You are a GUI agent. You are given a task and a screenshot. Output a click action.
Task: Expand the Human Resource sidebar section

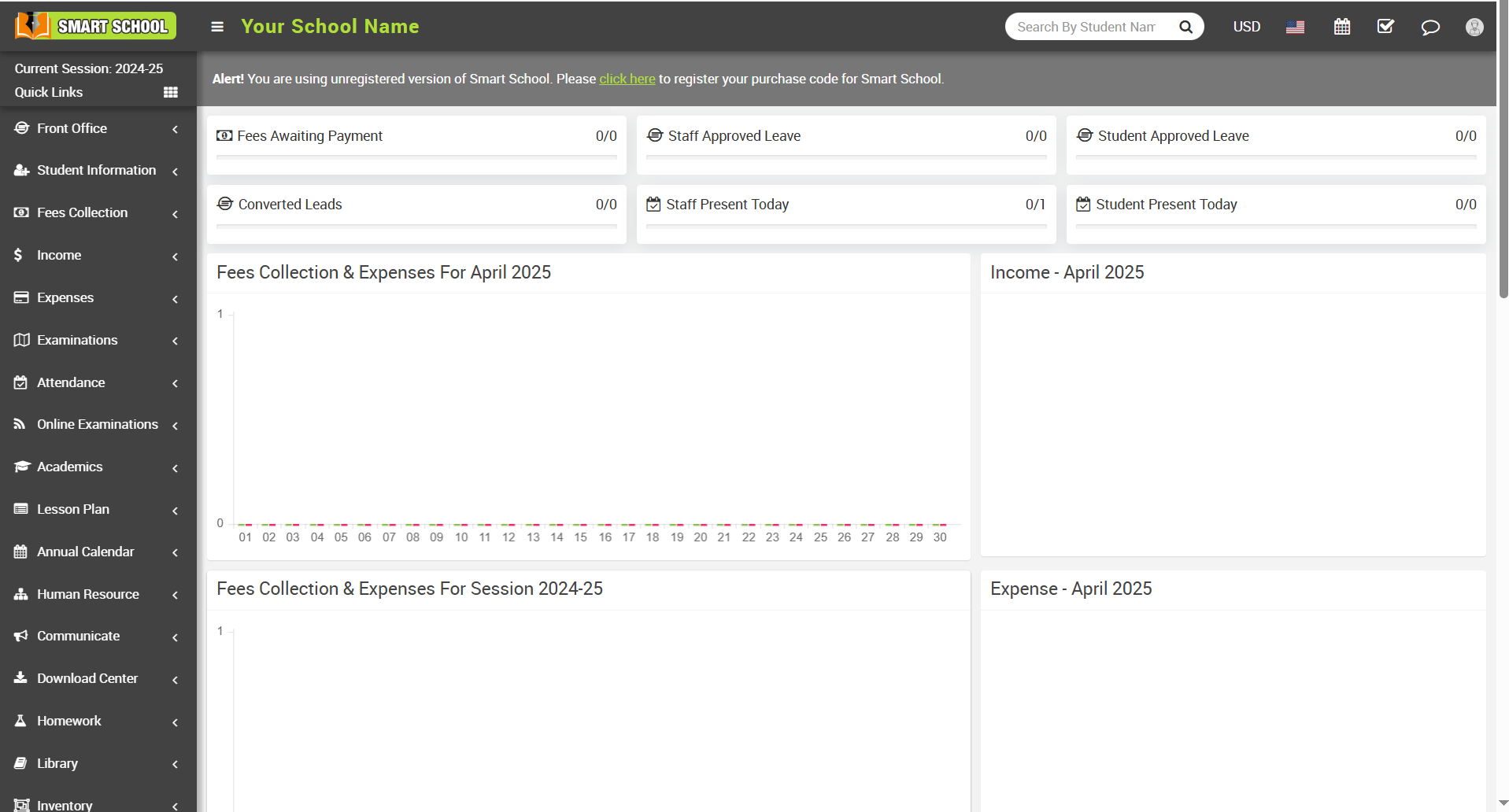pos(98,594)
